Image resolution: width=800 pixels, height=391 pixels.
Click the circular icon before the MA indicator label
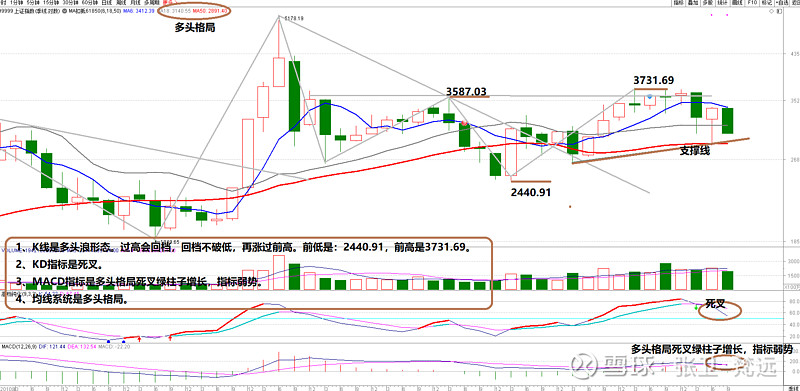[x=65, y=11]
